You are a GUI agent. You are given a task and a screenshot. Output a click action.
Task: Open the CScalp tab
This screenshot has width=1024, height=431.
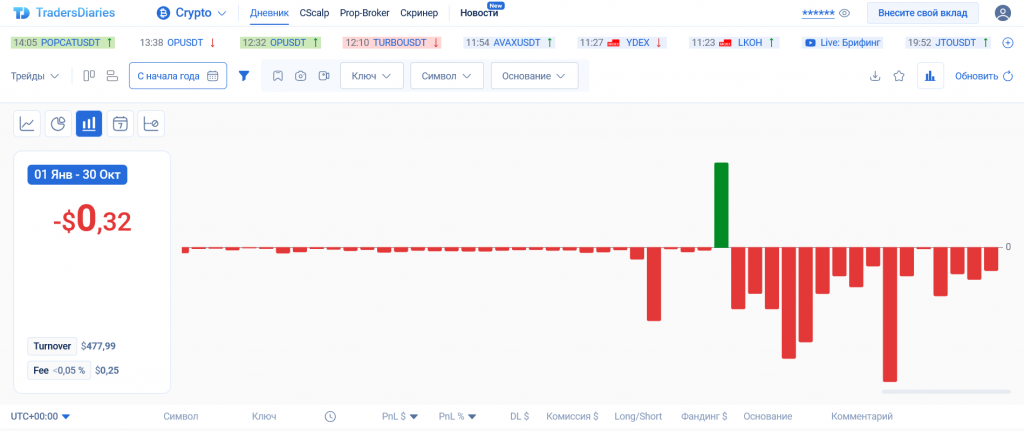point(314,12)
